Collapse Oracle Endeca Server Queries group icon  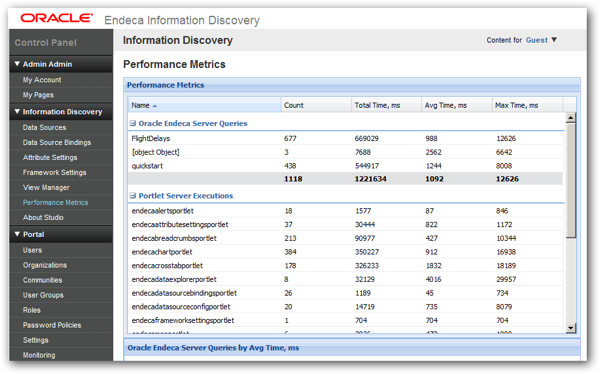tap(133, 123)
